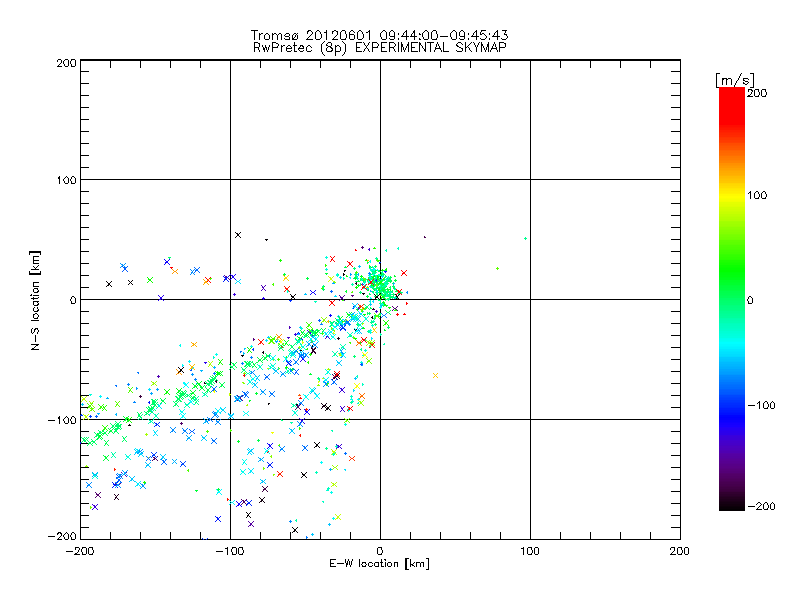Click the green band of the colorbar near 0
This screenshot has width=800, height=600.
click(x=732, y=300)
